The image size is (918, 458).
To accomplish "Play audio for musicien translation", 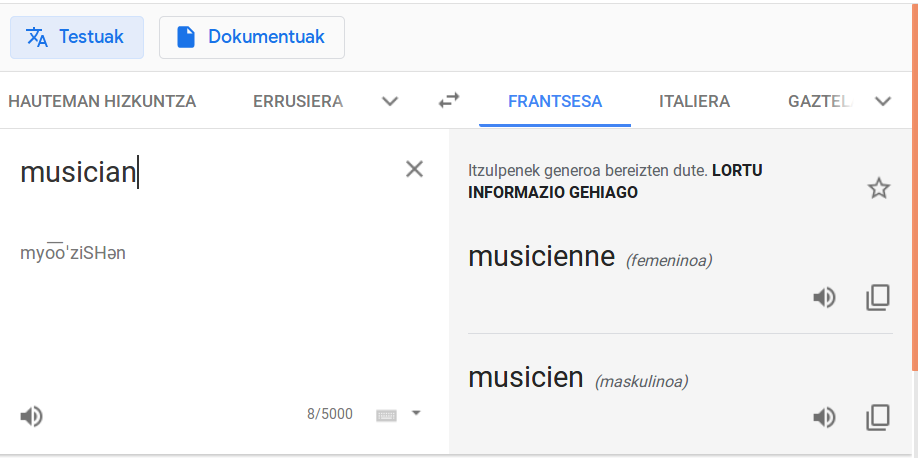I will (824, 418).
